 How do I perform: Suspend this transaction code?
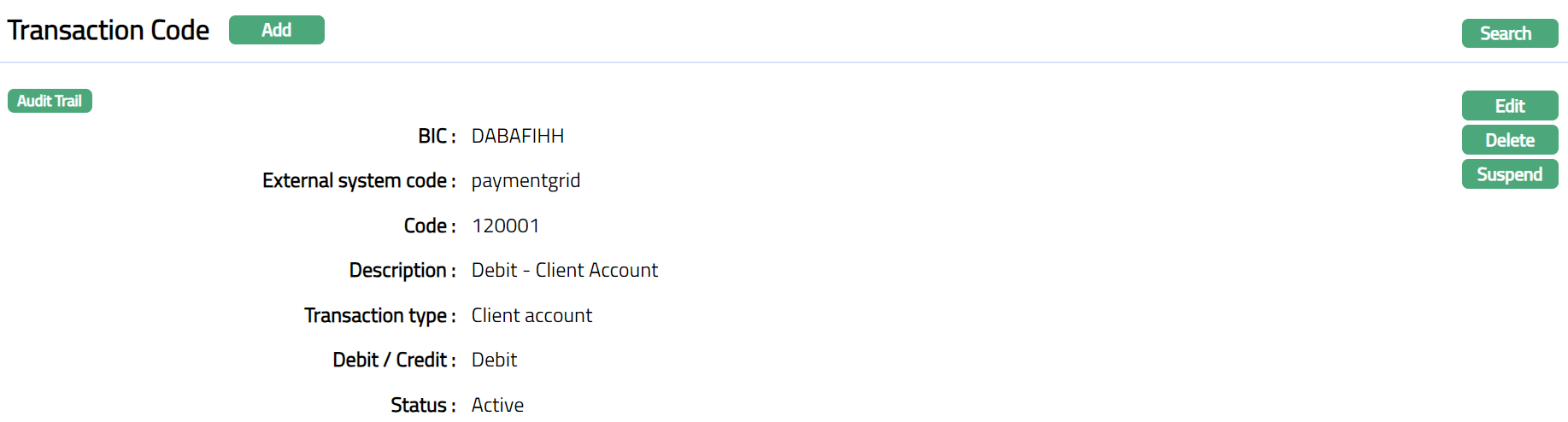(x=1509, y=174)
